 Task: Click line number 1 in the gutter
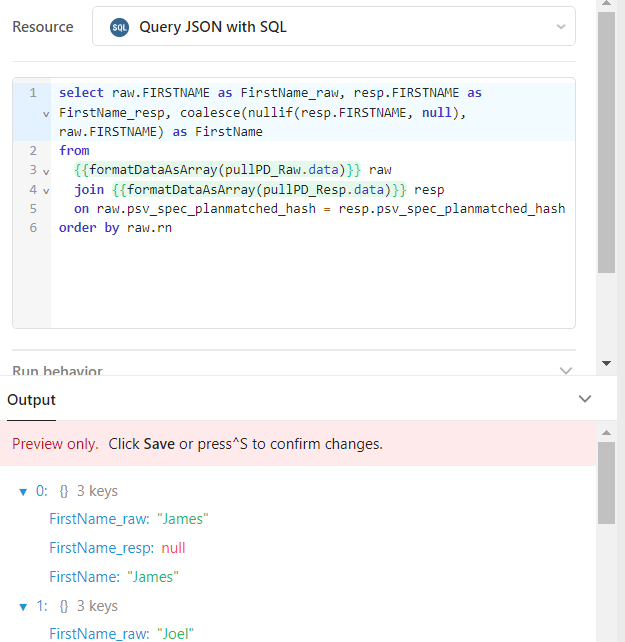33,93
